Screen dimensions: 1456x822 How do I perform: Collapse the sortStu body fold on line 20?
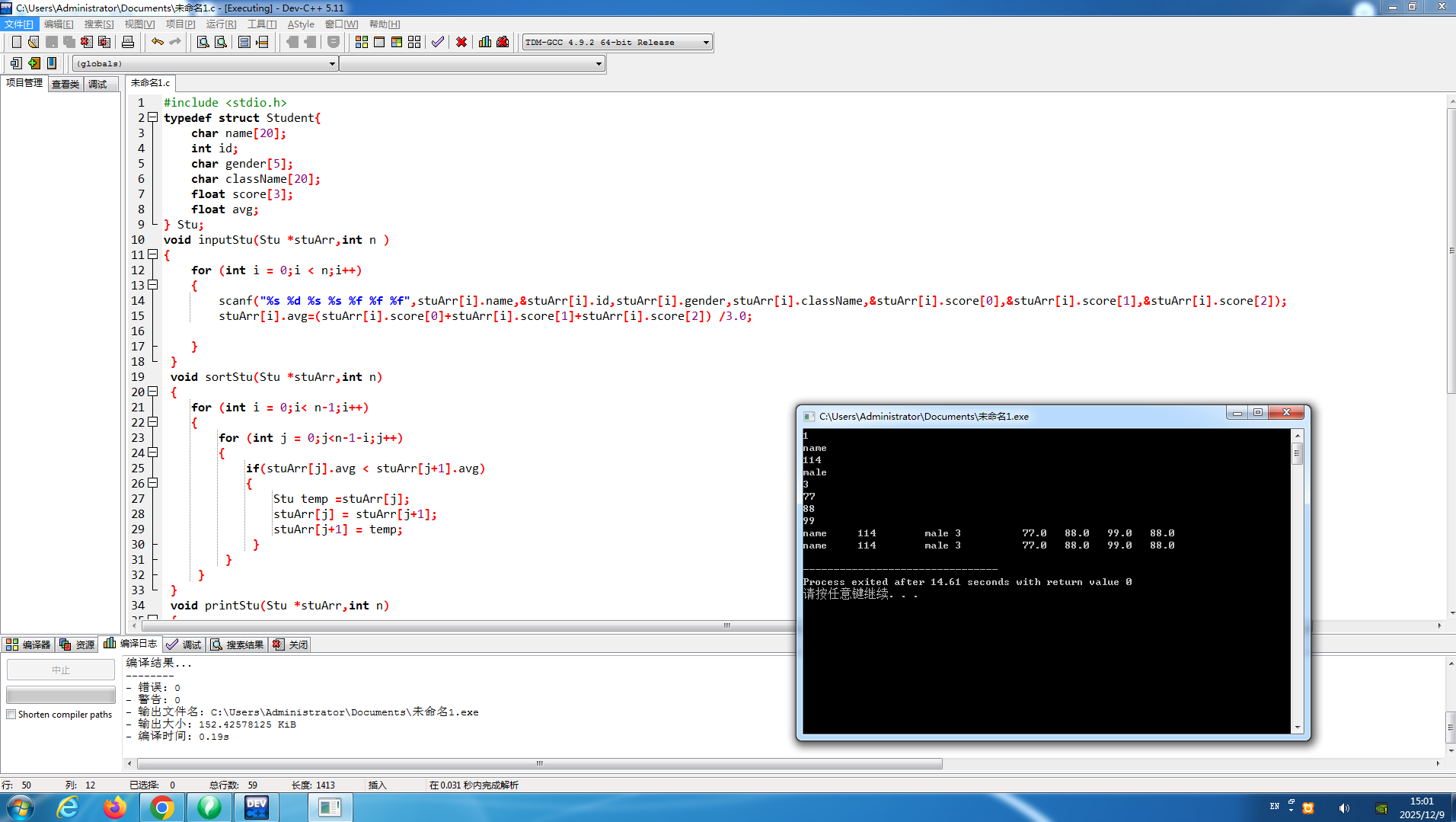pos(153,392)
